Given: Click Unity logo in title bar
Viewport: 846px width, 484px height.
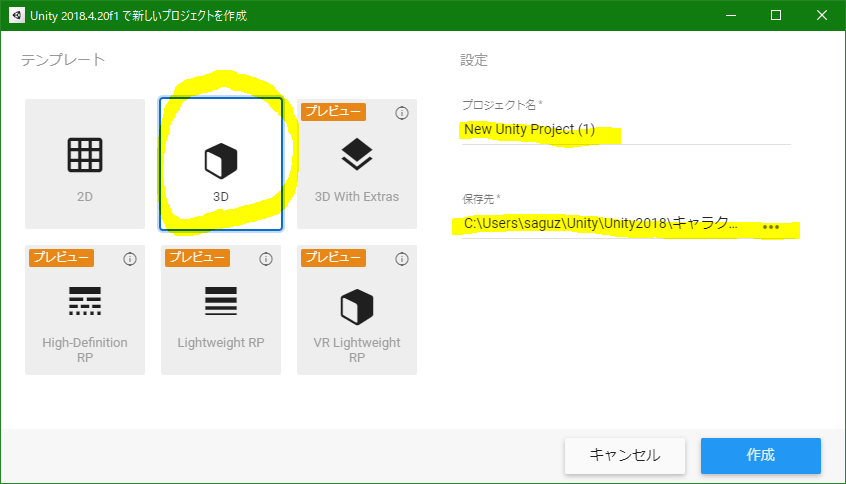Looking at the screenshot, I should 17,15.
